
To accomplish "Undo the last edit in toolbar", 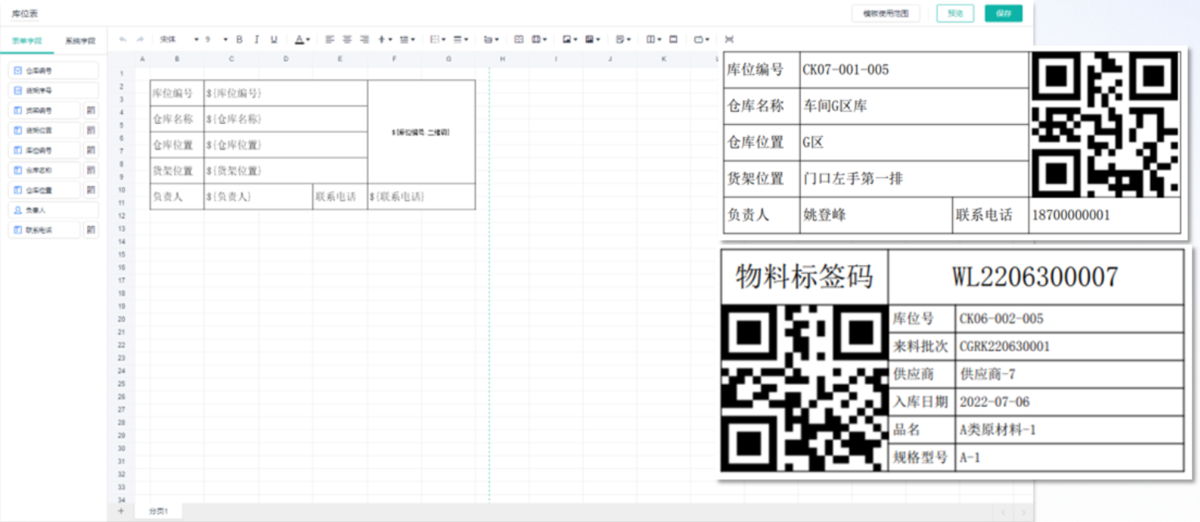I will [123, 39].
